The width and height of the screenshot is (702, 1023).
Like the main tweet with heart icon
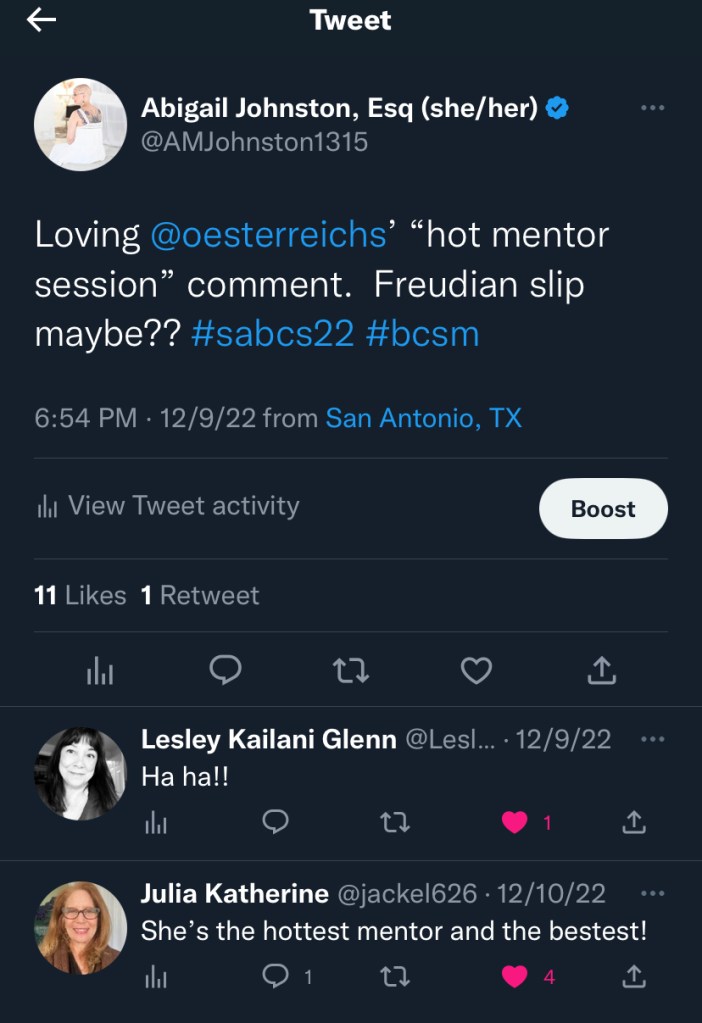click(476, 672)
